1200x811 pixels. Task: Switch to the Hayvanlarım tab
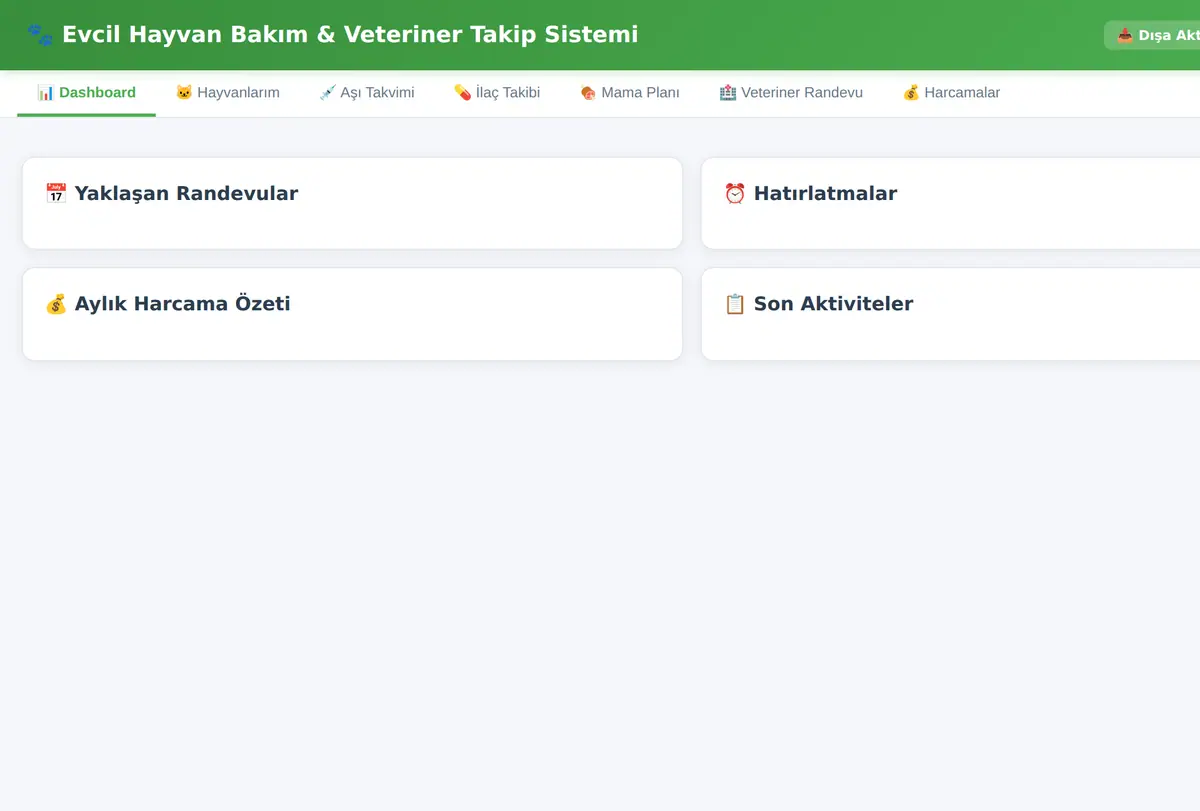click(227, 93)
